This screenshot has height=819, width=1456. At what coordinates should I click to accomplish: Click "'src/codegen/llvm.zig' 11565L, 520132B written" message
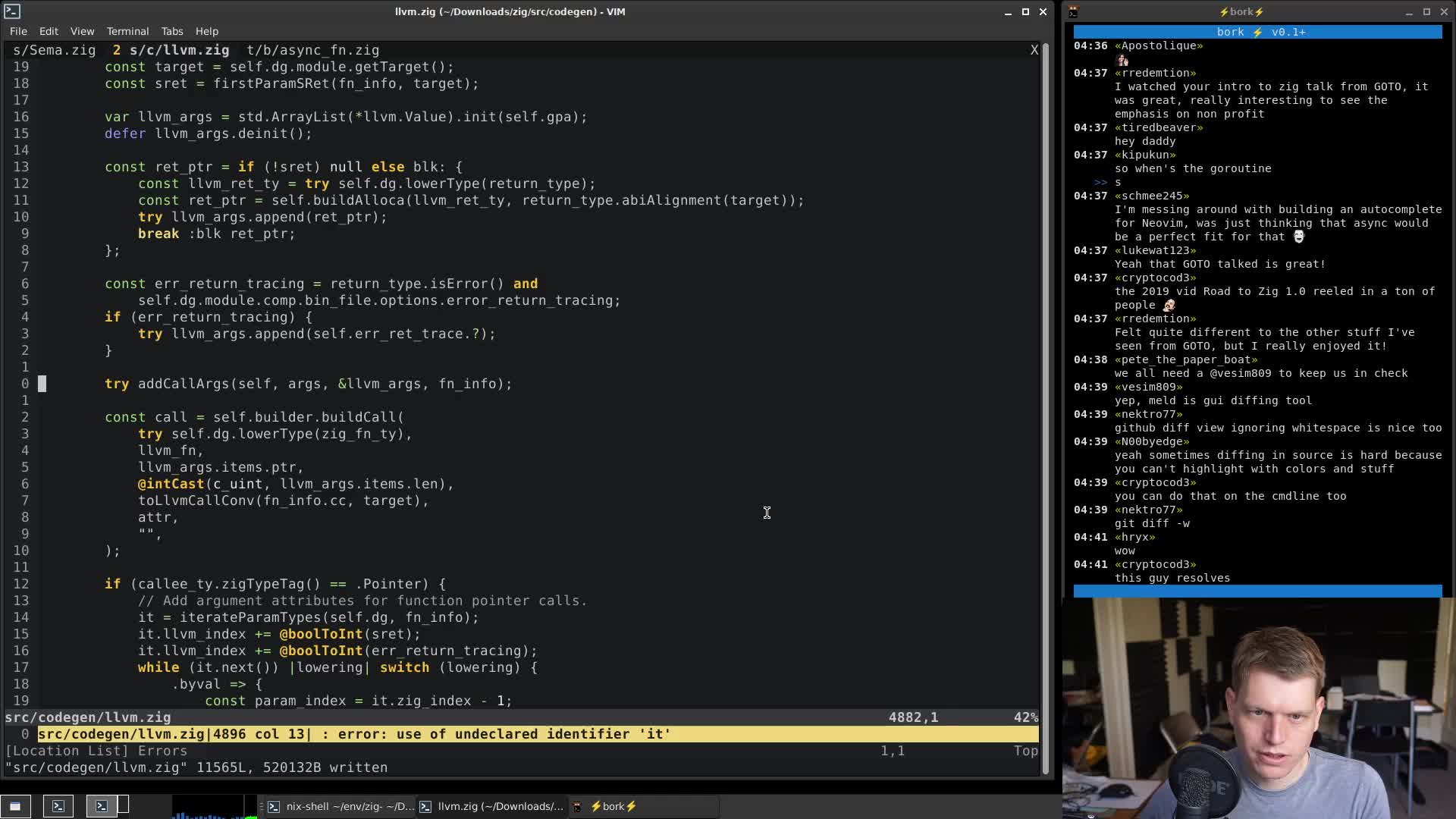click(x=196, y=767)
